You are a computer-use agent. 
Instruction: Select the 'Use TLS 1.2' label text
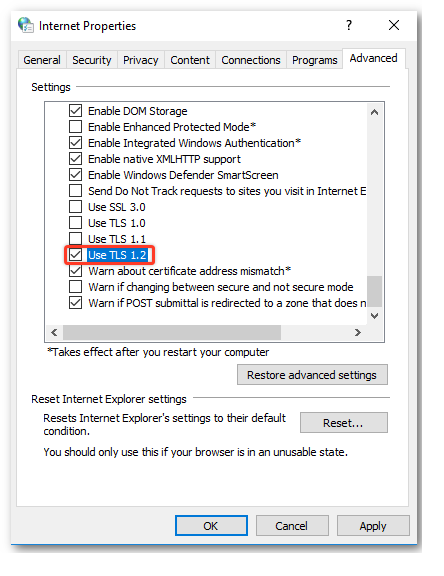tap(118, 255)
